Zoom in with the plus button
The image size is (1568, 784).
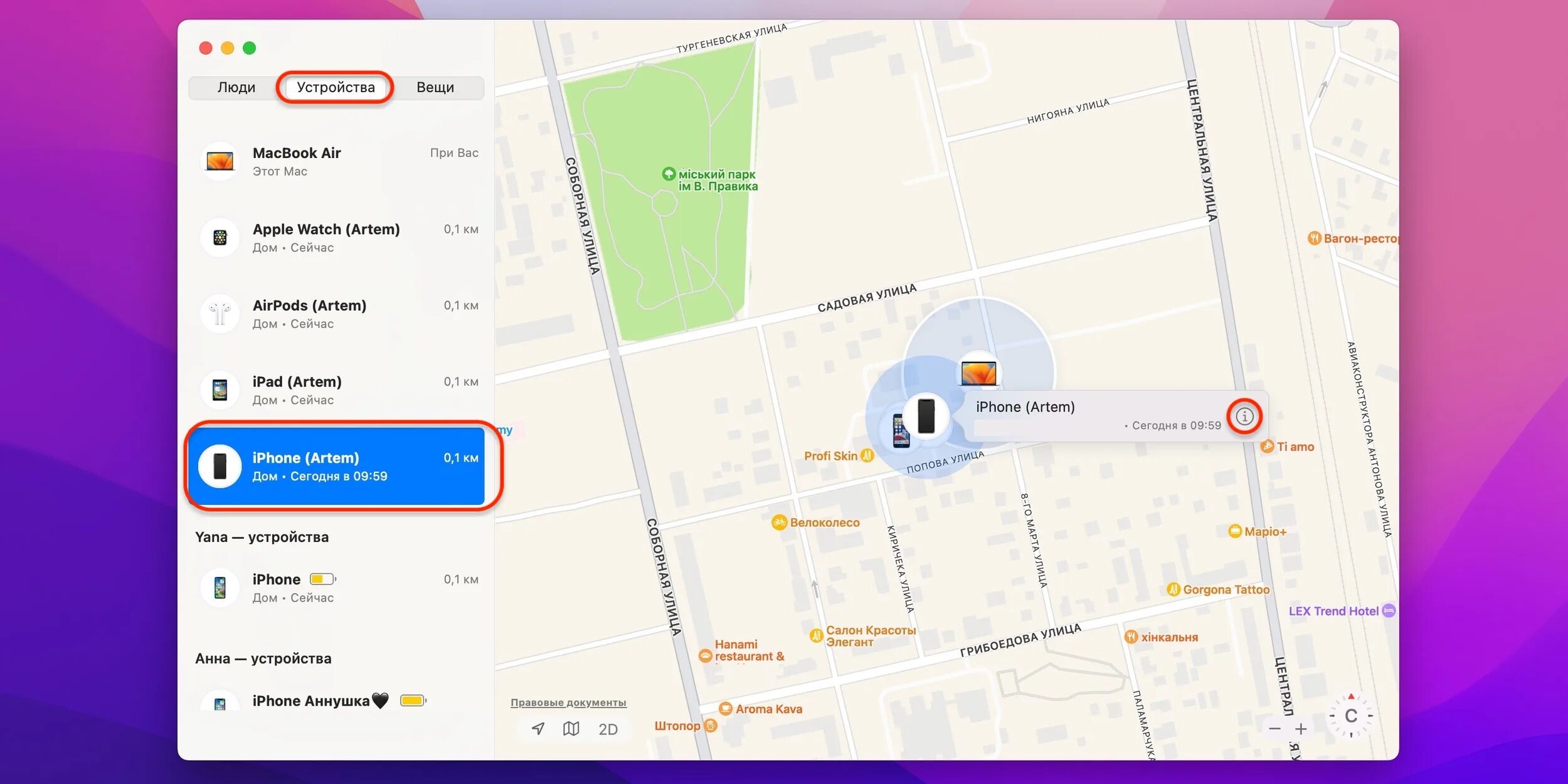coord(1301,729)
